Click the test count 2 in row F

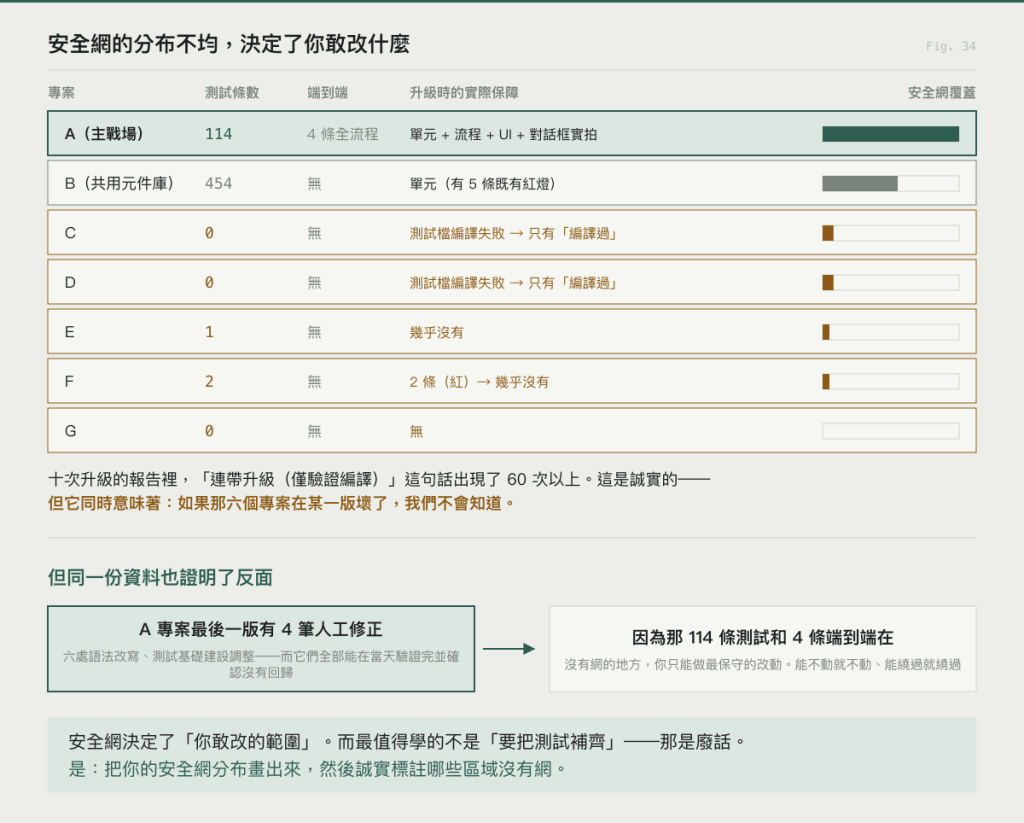pos(209,381)
